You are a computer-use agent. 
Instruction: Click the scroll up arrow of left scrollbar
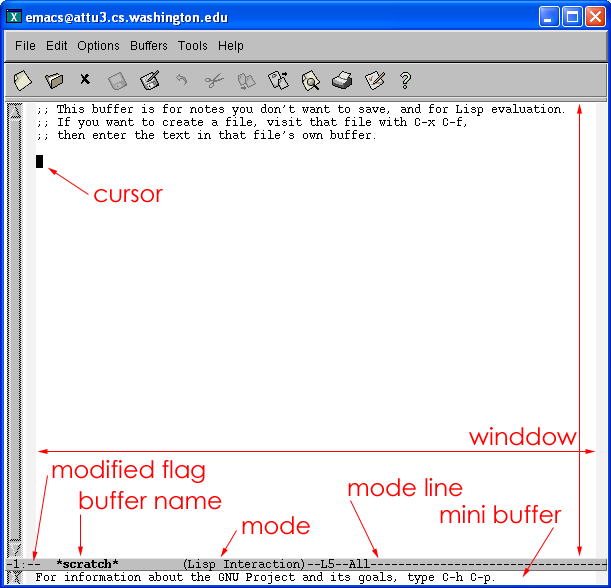point(16,111)
